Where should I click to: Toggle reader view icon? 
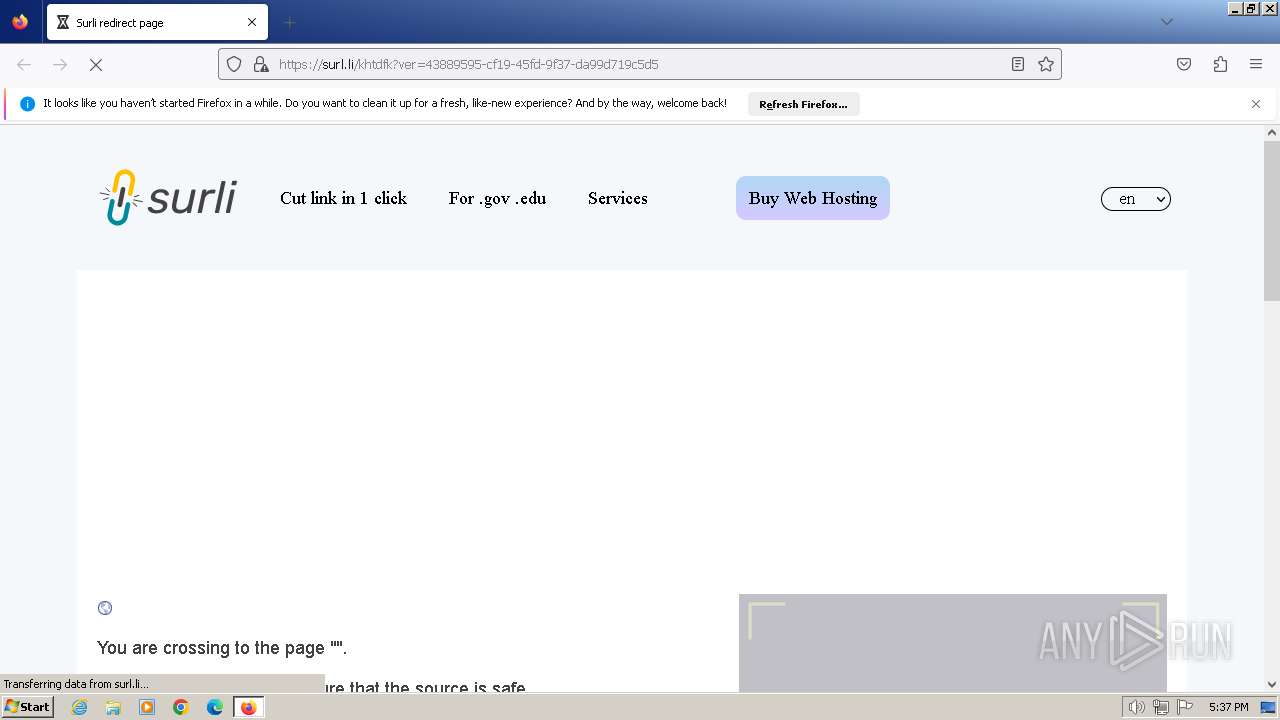point(1018,64)
